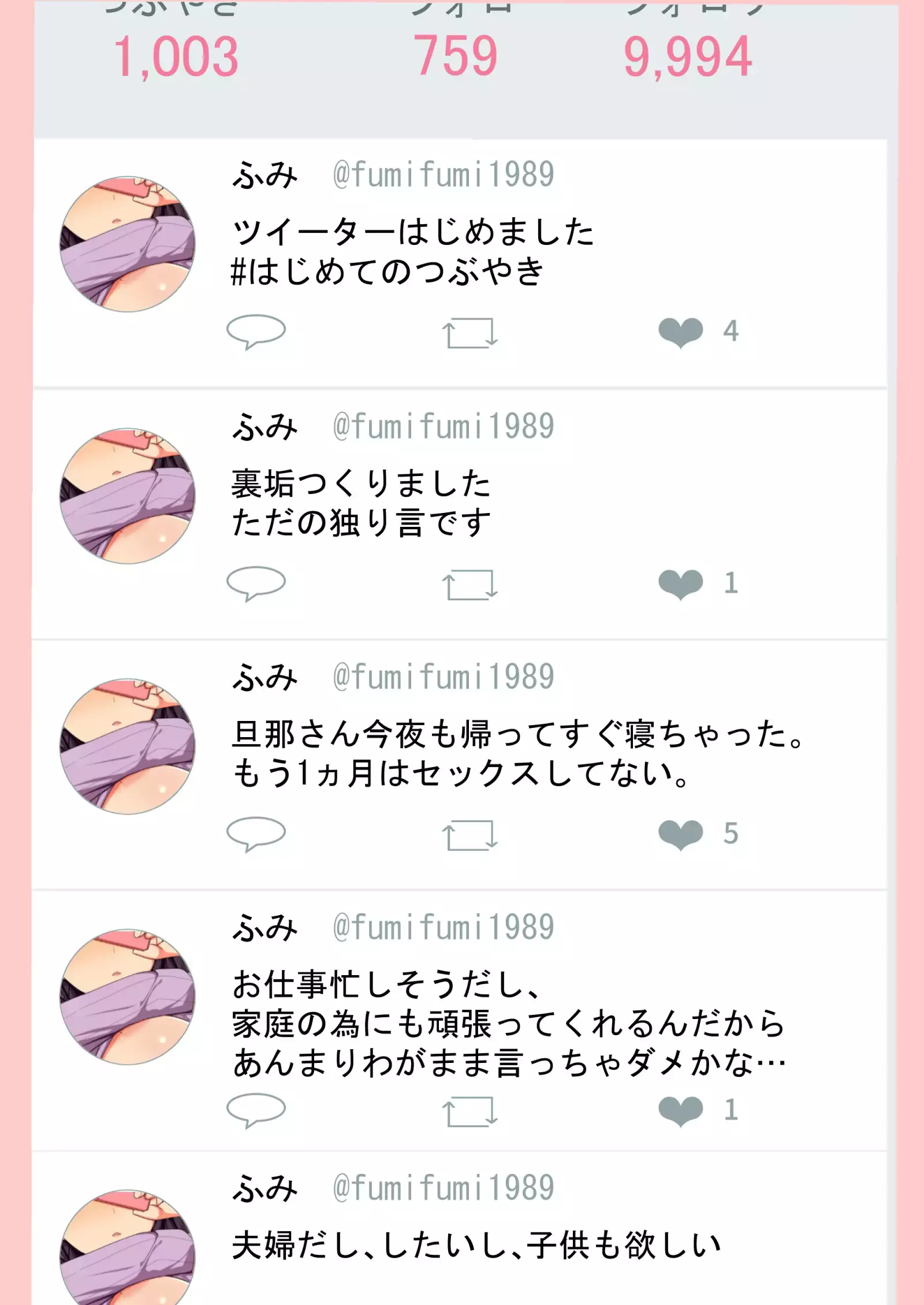924x1305 pixels.
Task: Like the '裏垢つくりました' post
Action: click(681, 583)
